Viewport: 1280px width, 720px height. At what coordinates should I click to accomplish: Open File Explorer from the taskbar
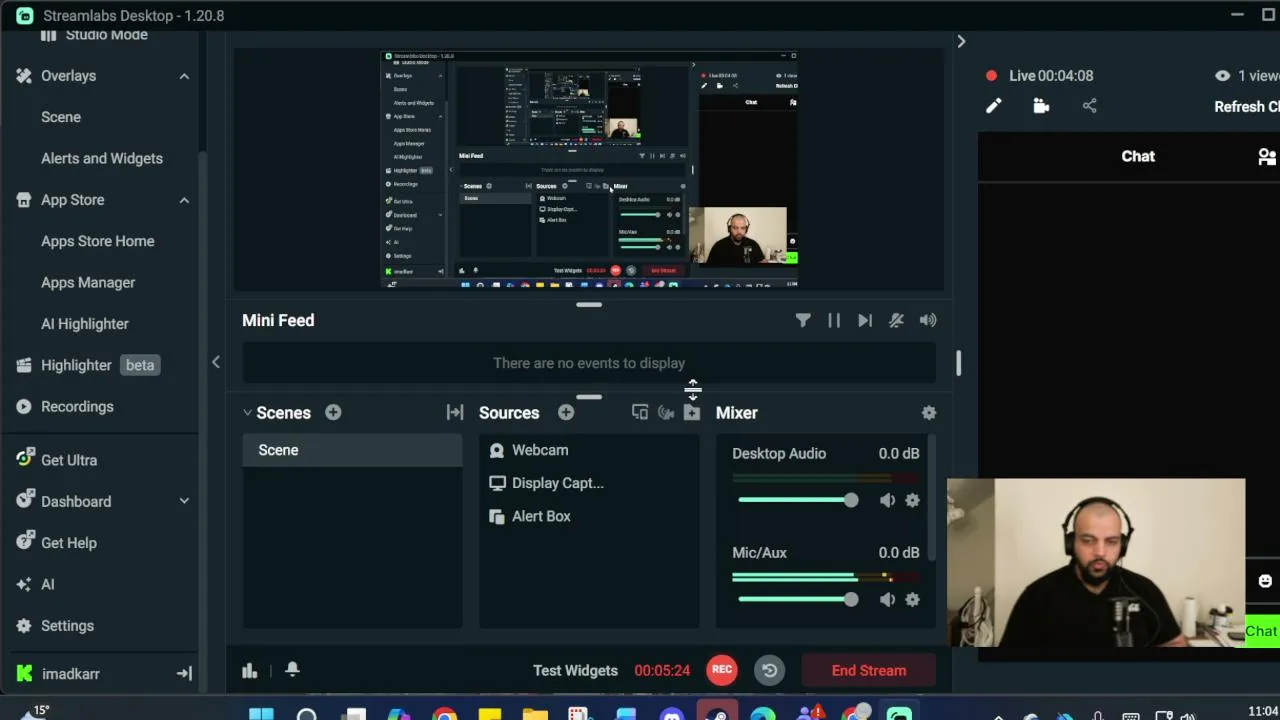[535, 714]
